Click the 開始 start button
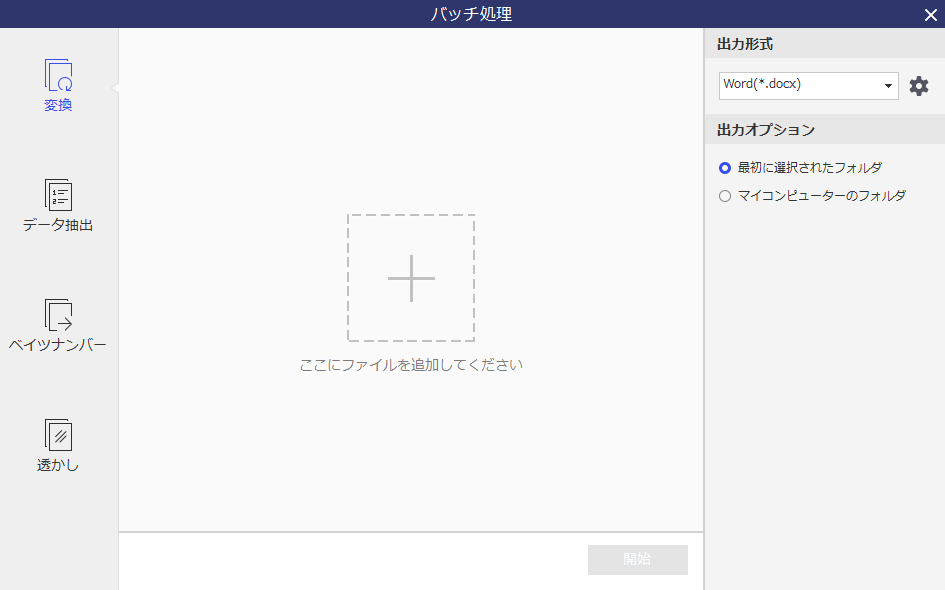This screenshot has width=945, height=590. 638,559
